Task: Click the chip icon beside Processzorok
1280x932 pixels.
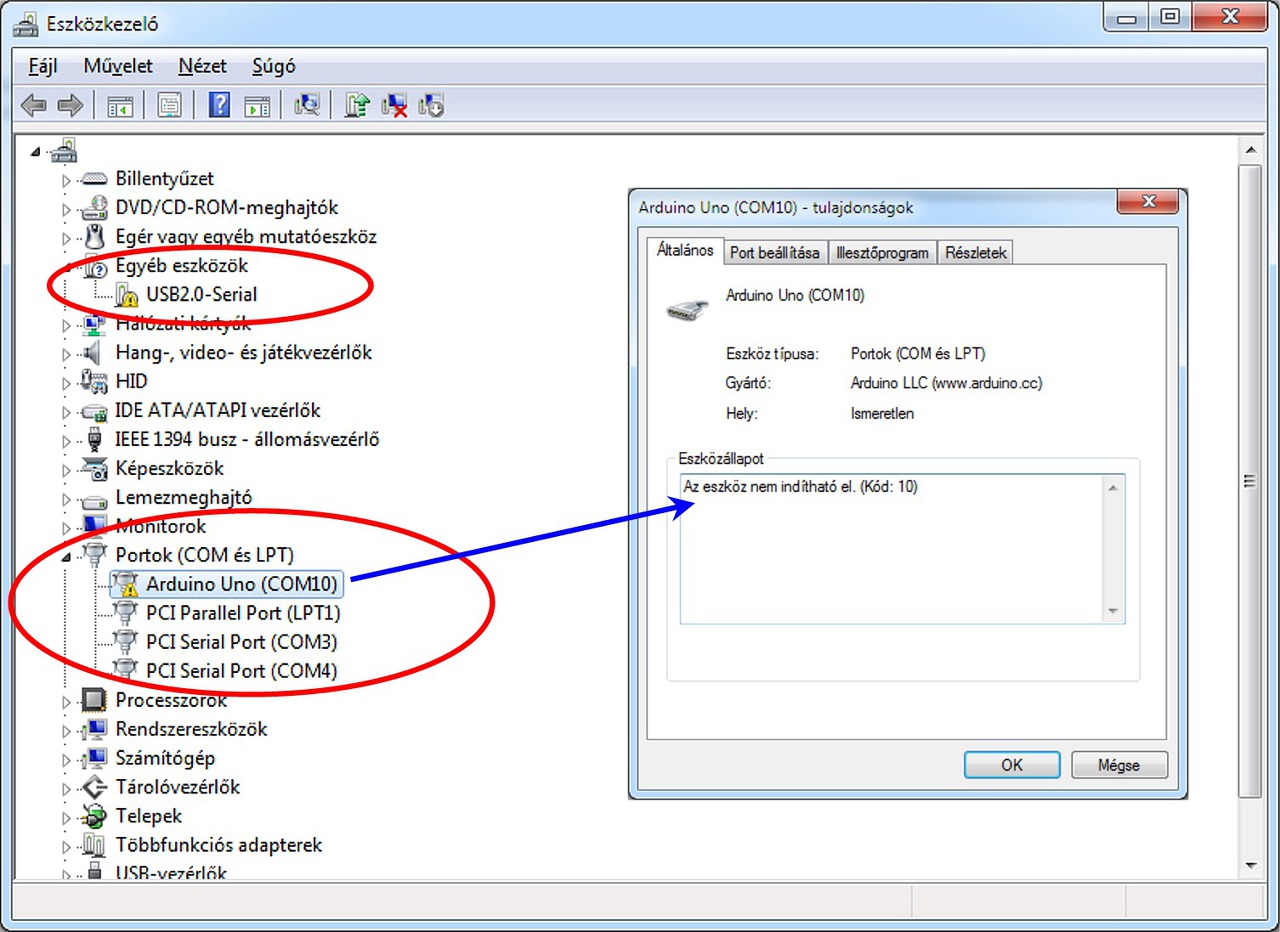Action: pyautogui.click(x=94, y=700)
